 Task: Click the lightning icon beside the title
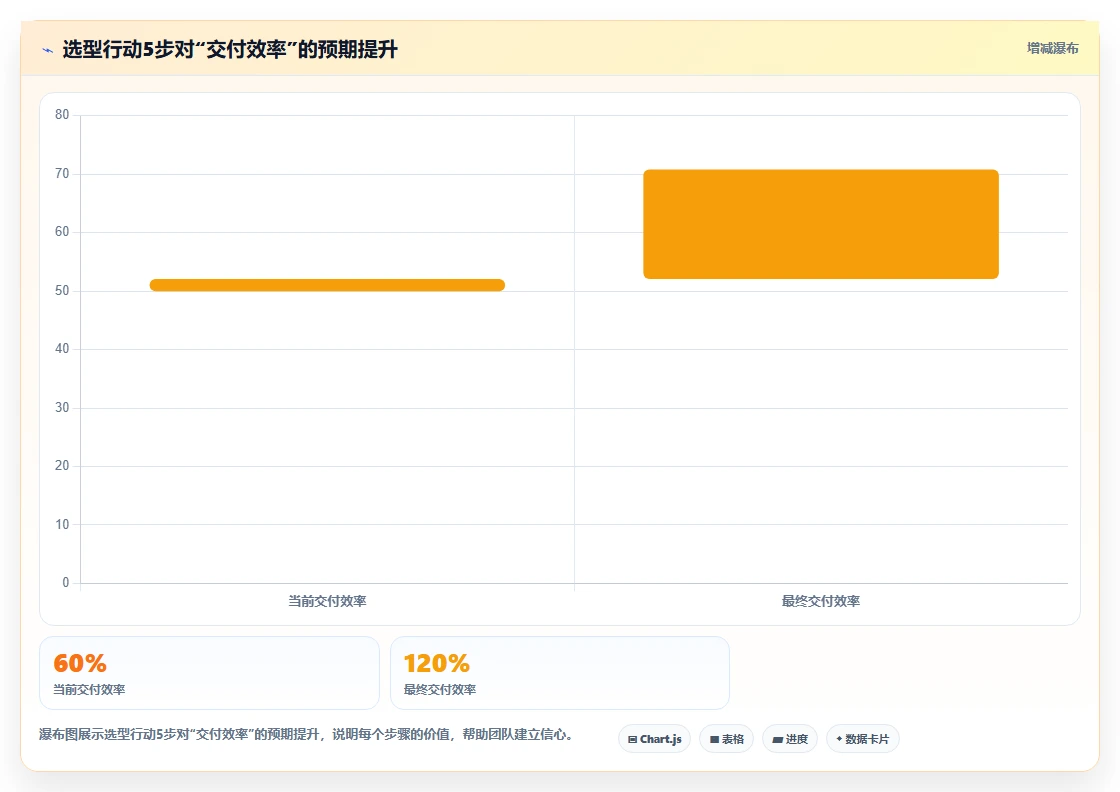click(48, 50)
